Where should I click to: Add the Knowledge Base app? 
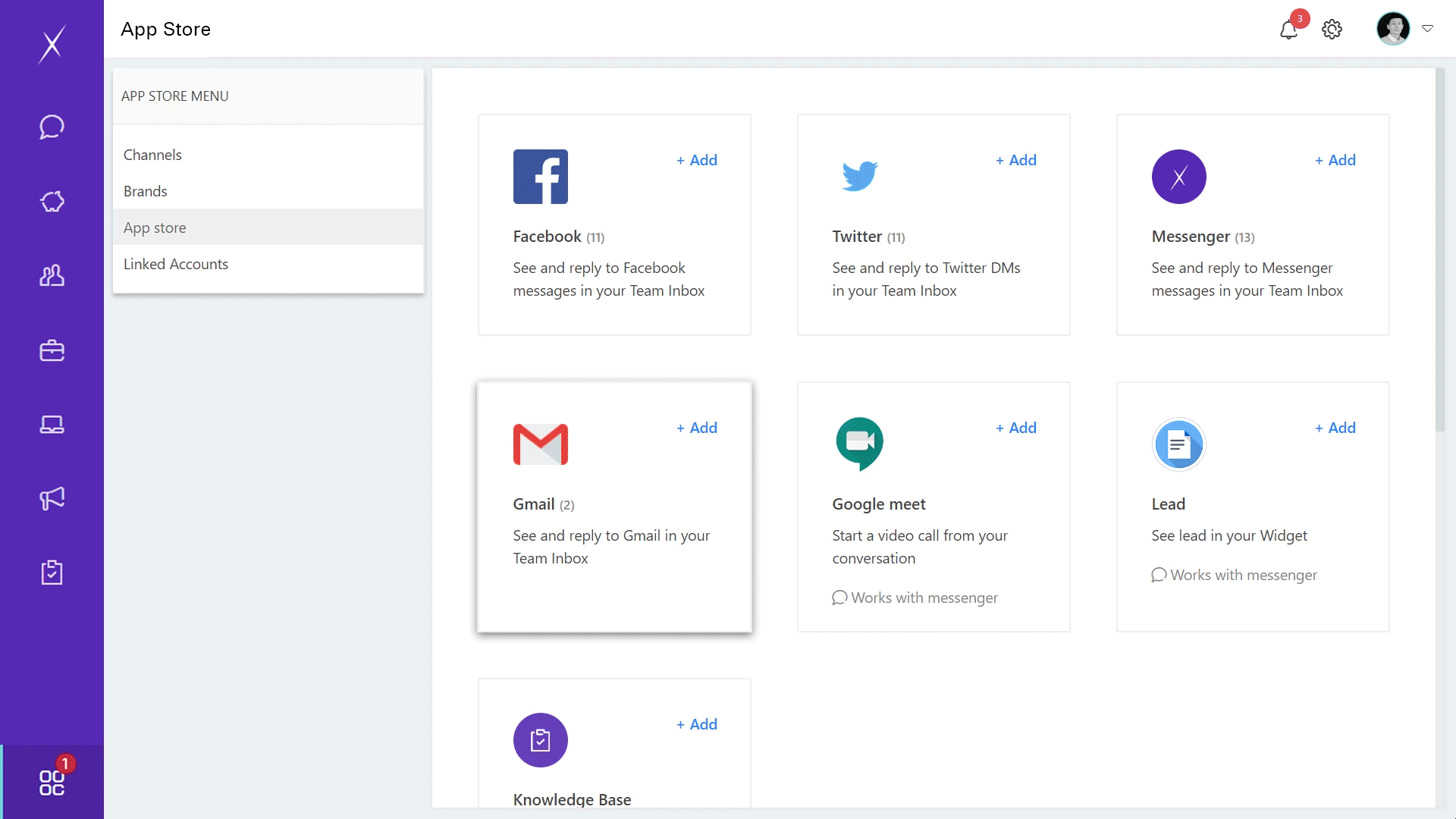point(697,724)
